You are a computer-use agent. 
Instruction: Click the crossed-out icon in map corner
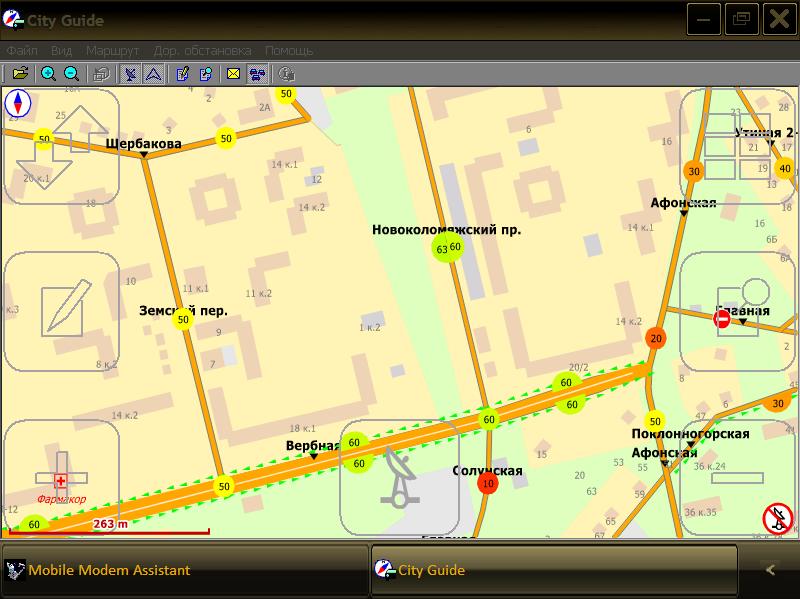click(x=777, y=518)
